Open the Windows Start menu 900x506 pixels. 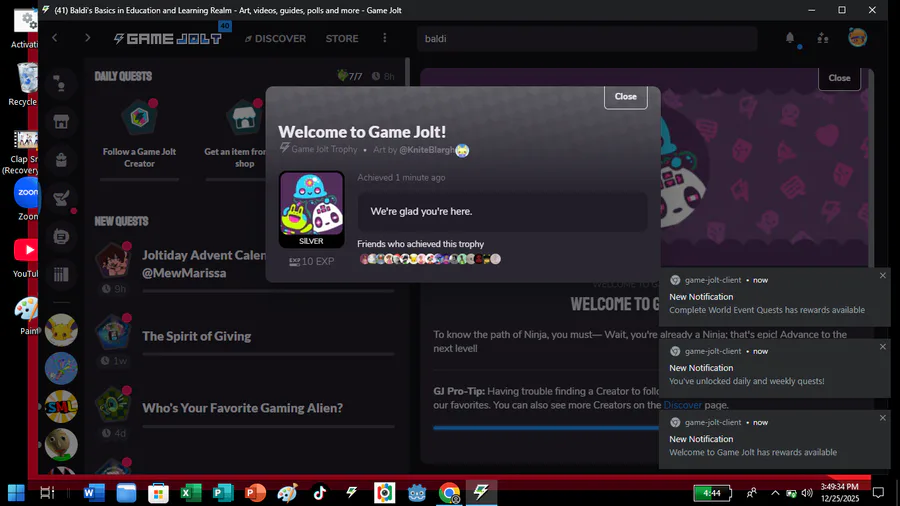point(16,492)
